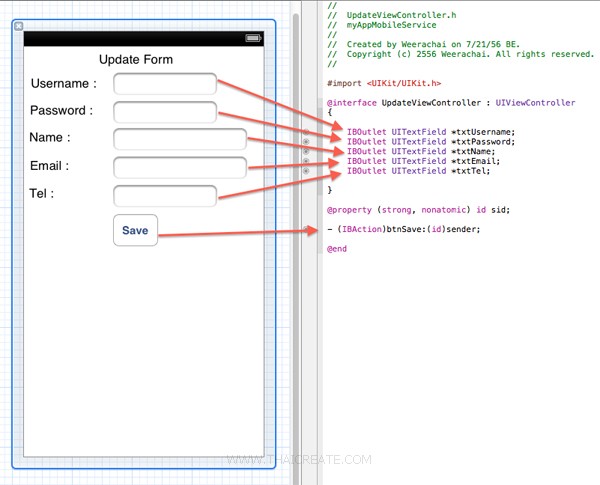Click the btnSave IBAction declaration
This screenshot has width=600, height=485.
404,229
